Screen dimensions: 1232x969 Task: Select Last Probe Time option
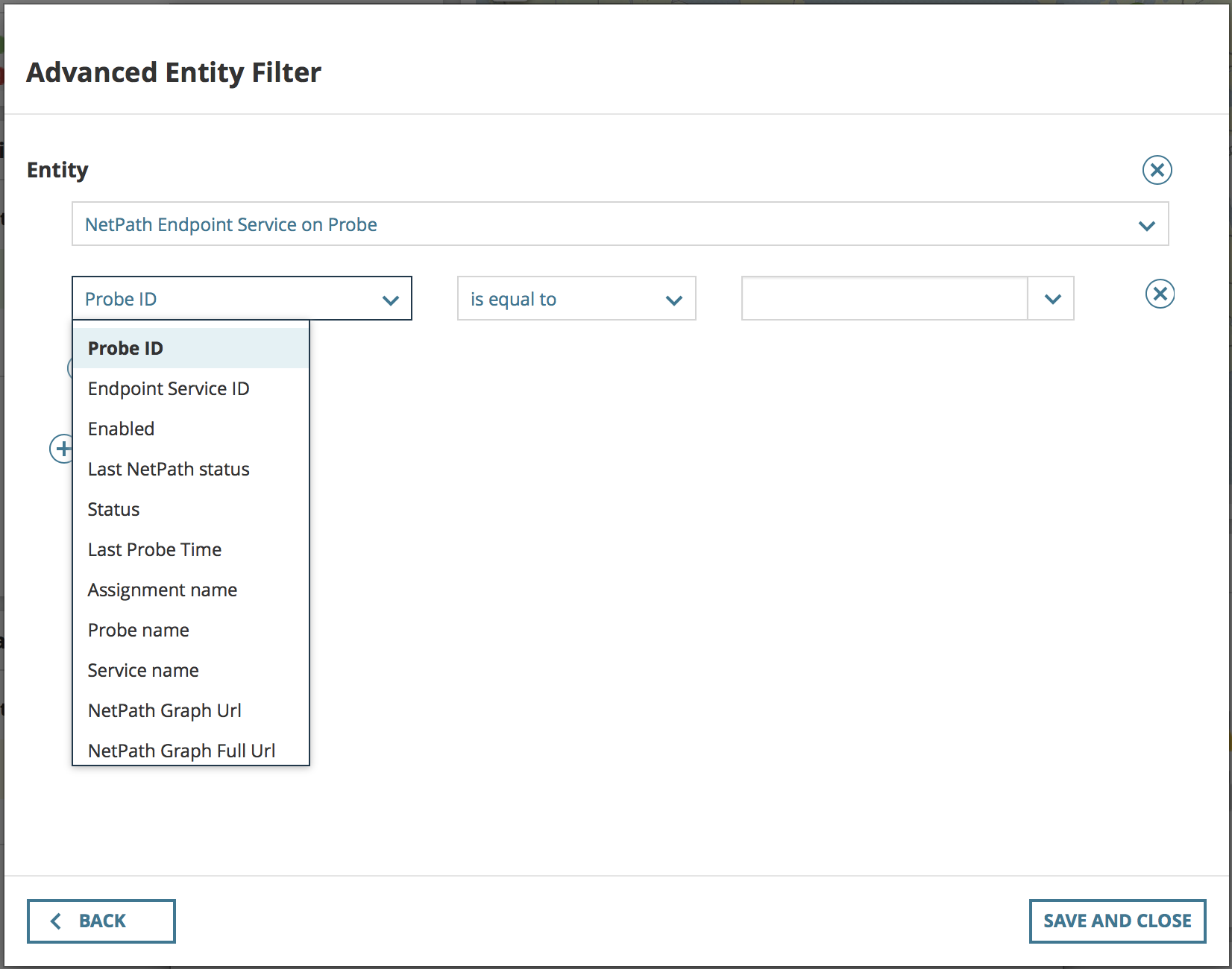click(191, 549)
